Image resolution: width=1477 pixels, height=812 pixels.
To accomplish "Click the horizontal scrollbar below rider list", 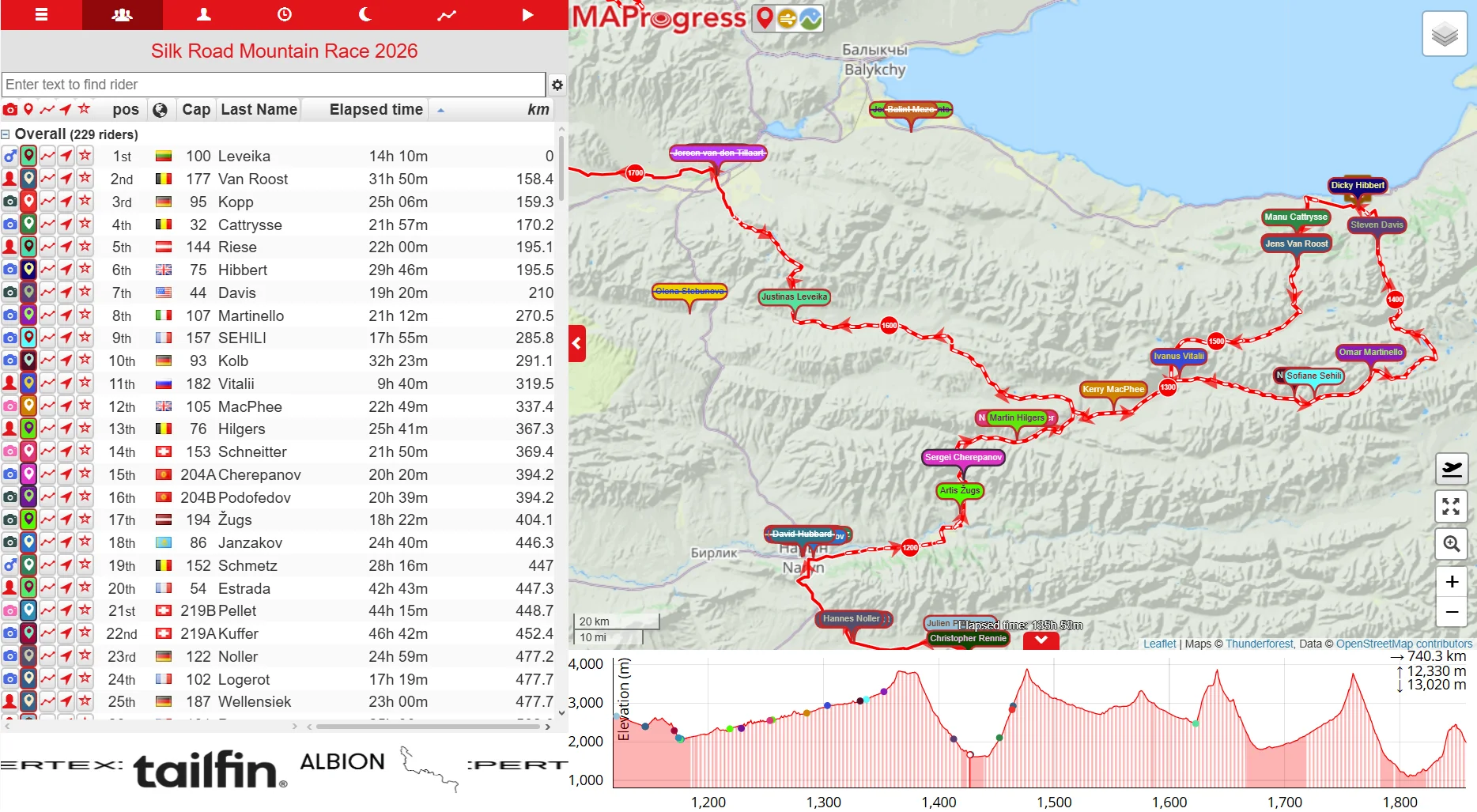I will [427, 726].
